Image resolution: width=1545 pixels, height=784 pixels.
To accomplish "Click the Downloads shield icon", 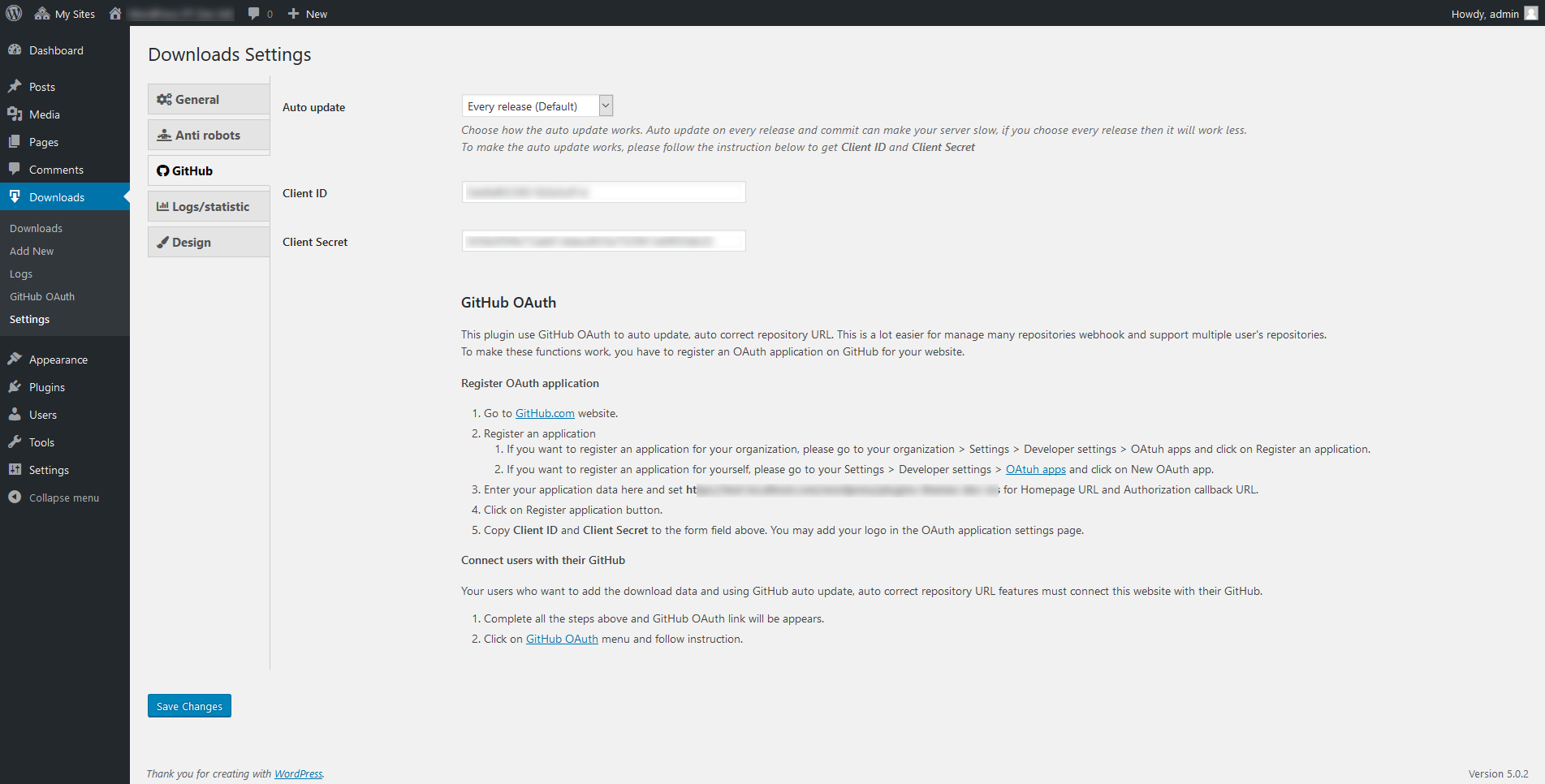I will 15,196.
